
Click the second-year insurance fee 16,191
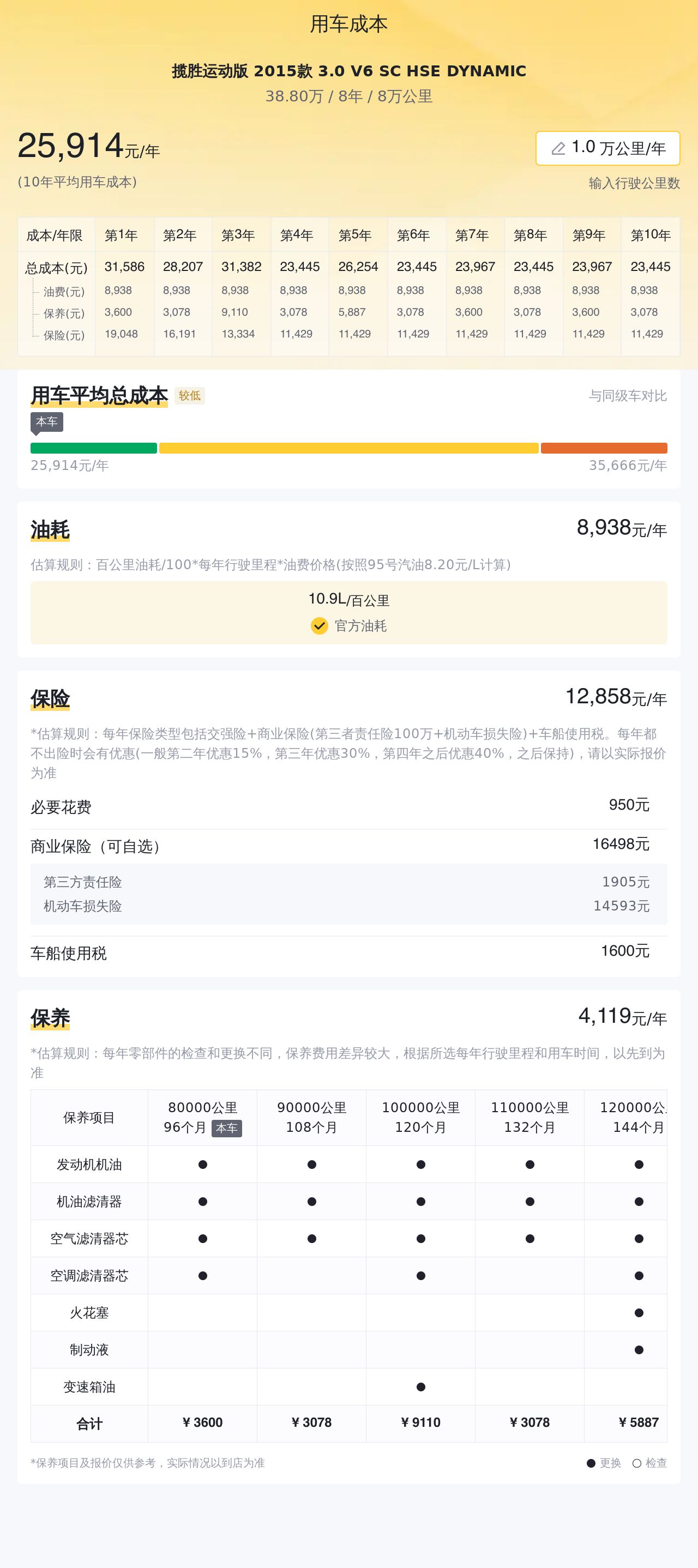point(179,334)
